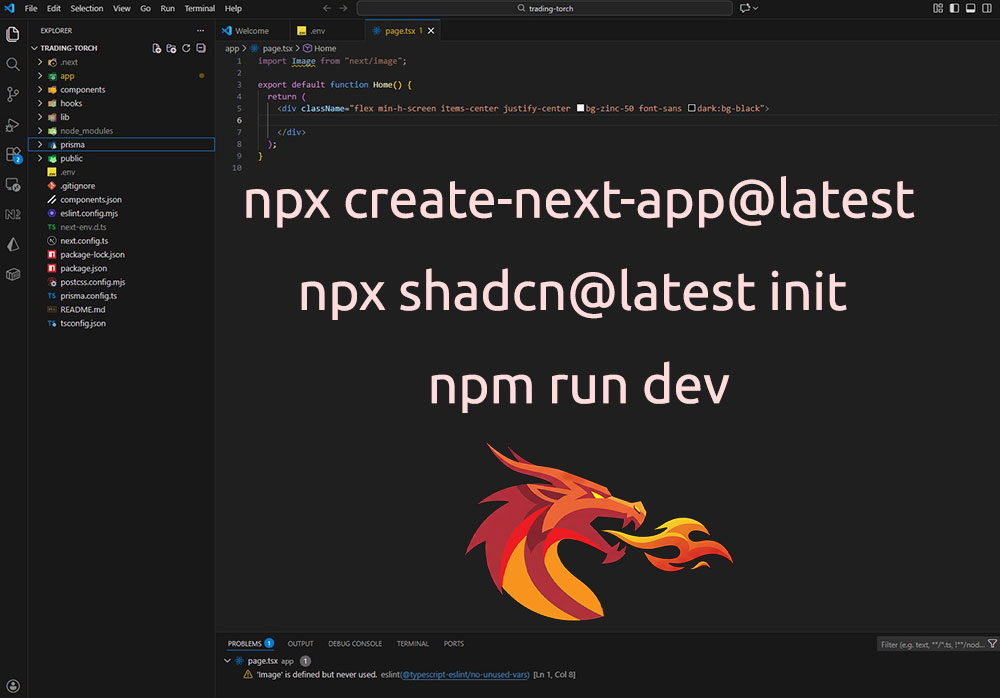The width and height of the screenshot is (1000, 698).
Task: Click the trading-torch command center search box
Action: (x=544, y=8)
